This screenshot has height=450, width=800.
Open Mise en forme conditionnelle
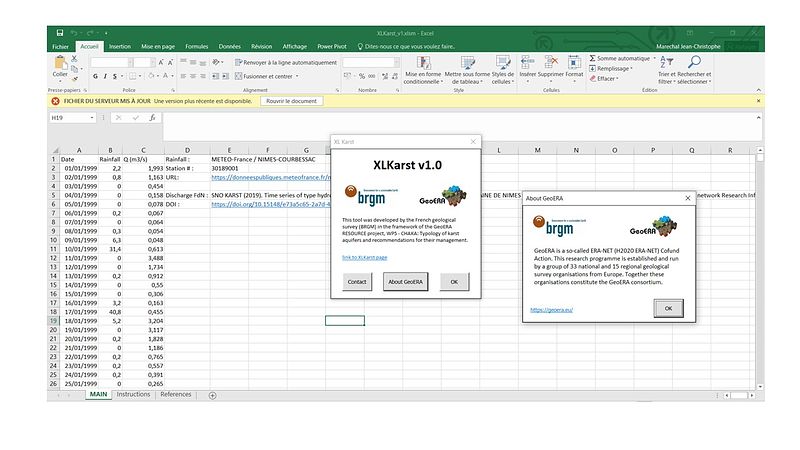tap(423, 70)
